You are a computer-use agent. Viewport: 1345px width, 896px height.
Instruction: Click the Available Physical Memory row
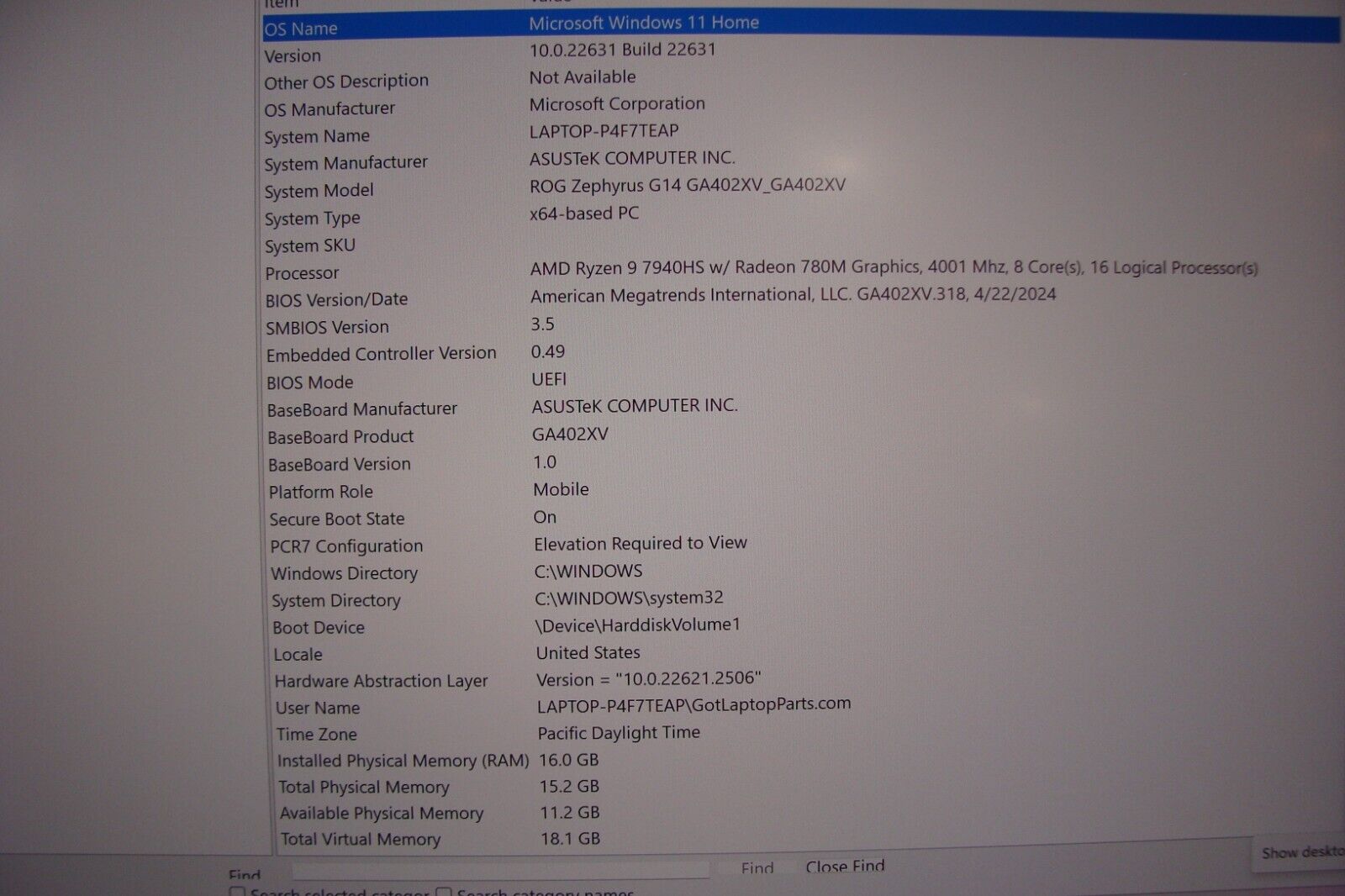click(801, 813)
